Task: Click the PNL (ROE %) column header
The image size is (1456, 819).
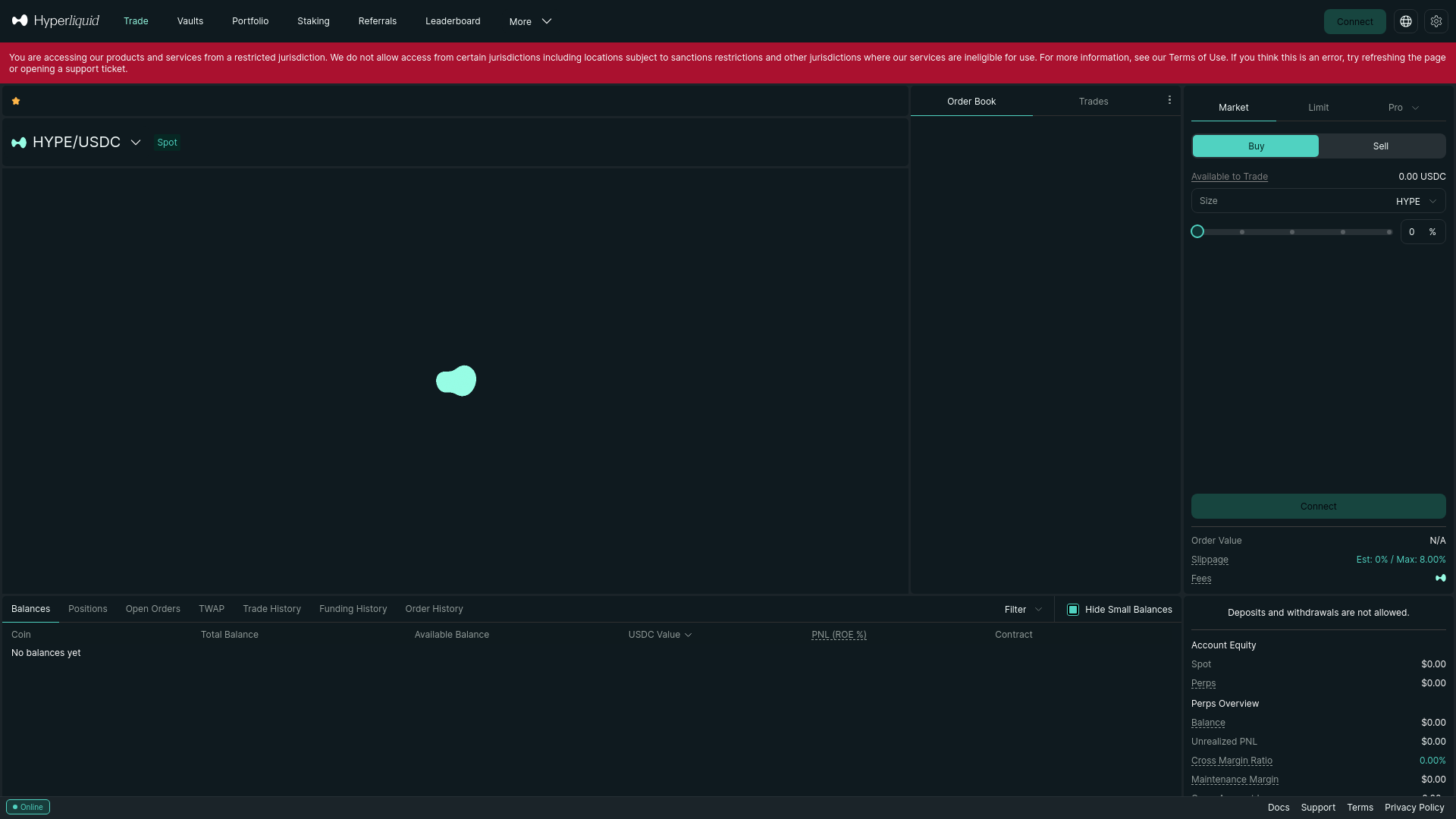Action: 839,635
